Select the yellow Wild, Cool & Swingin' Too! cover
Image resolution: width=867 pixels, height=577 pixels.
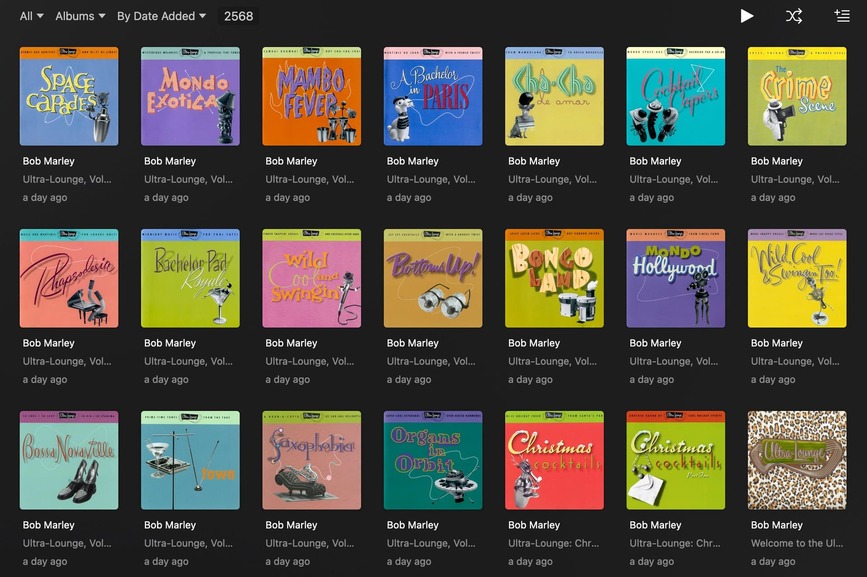[x=797, y=278]
